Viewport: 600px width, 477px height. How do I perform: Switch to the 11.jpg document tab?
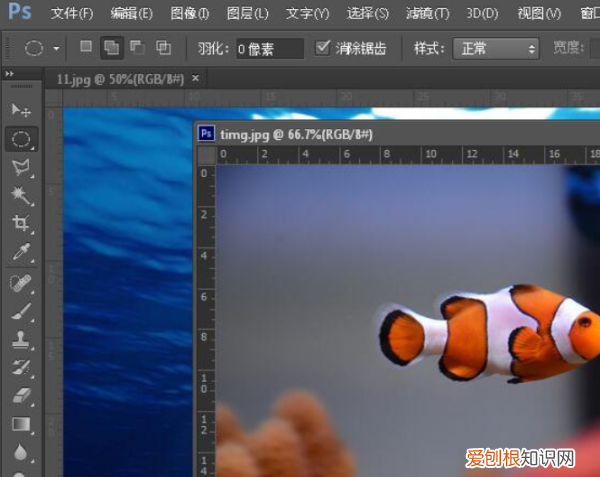point(120,79)
